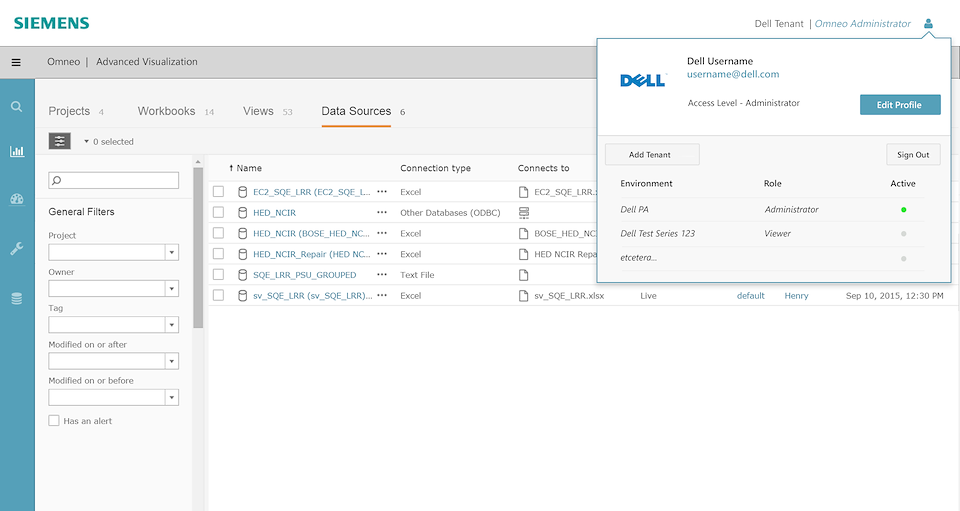The width and height of the screenshot is (960, 511).
Task: Click database icon for HED_NCIR_Repair row
Action: pyautogui.click(x=242, y=254)
